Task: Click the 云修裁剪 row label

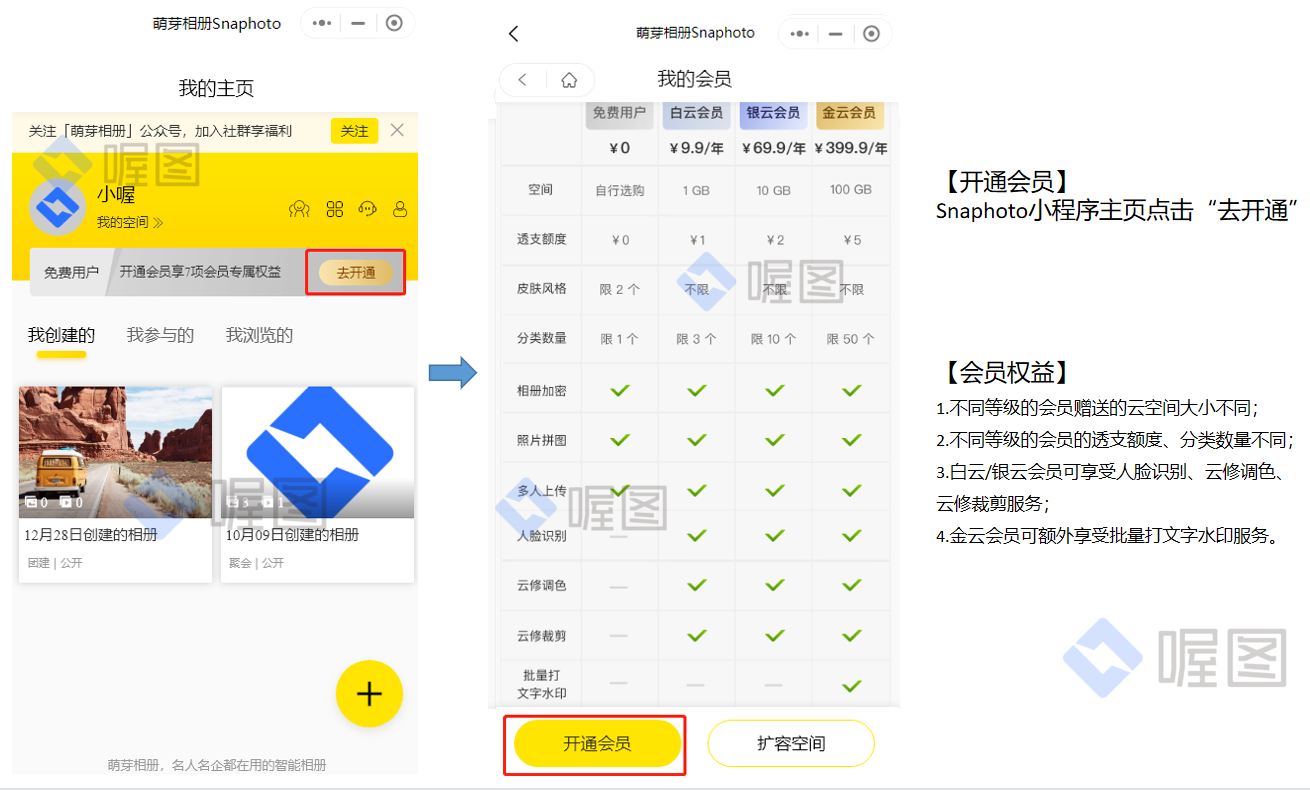Action: tap(542, 635)
